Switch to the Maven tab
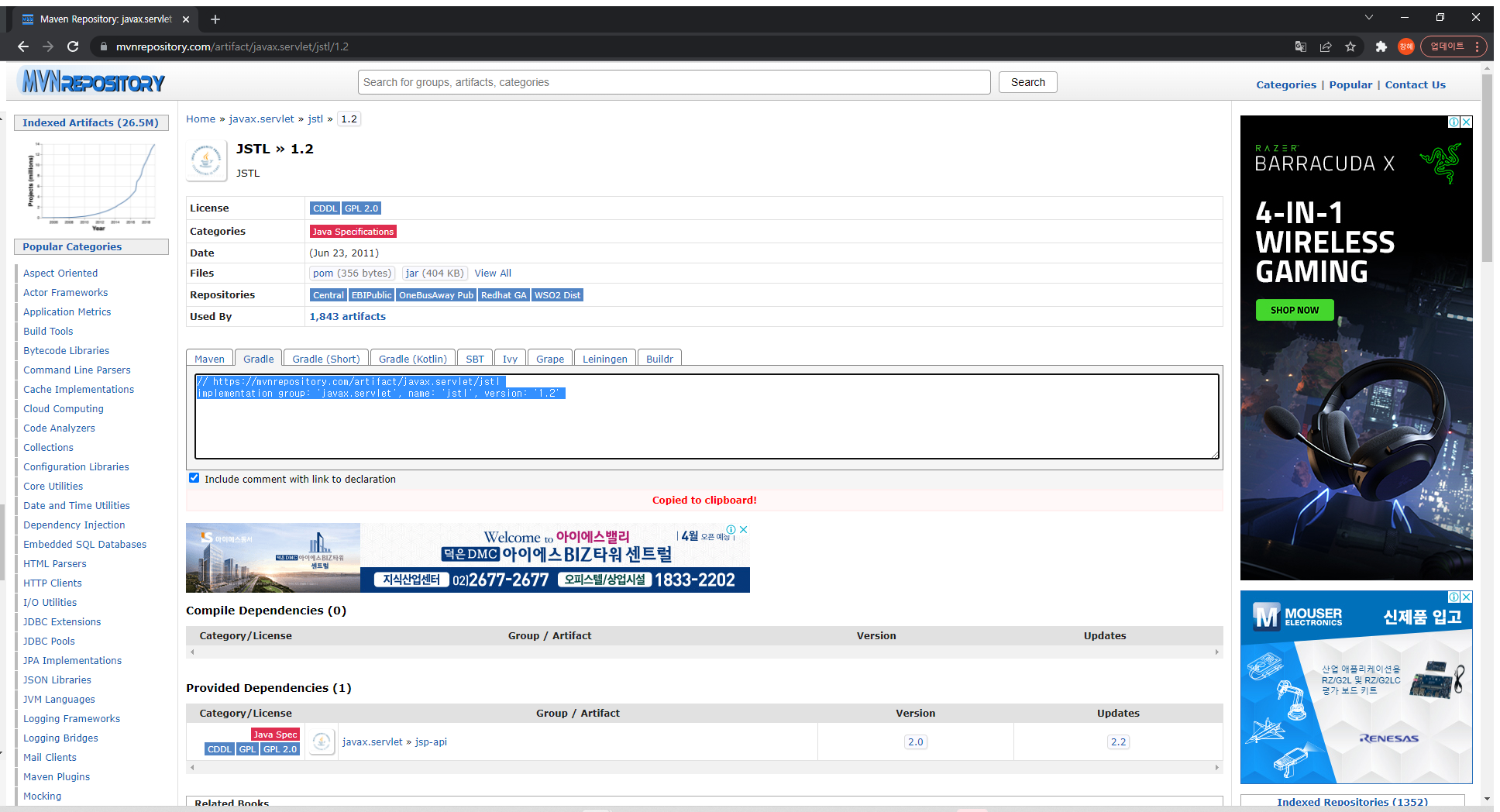 click(209, 358)
